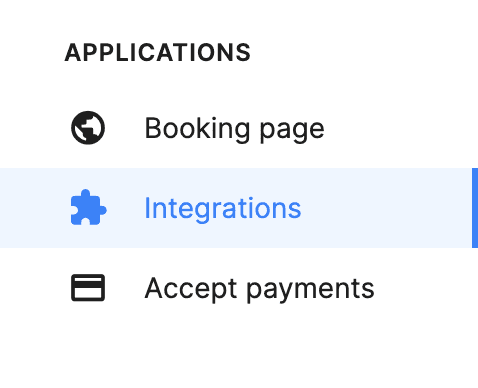Click the globe icon beside Booking page

(88, 128)
